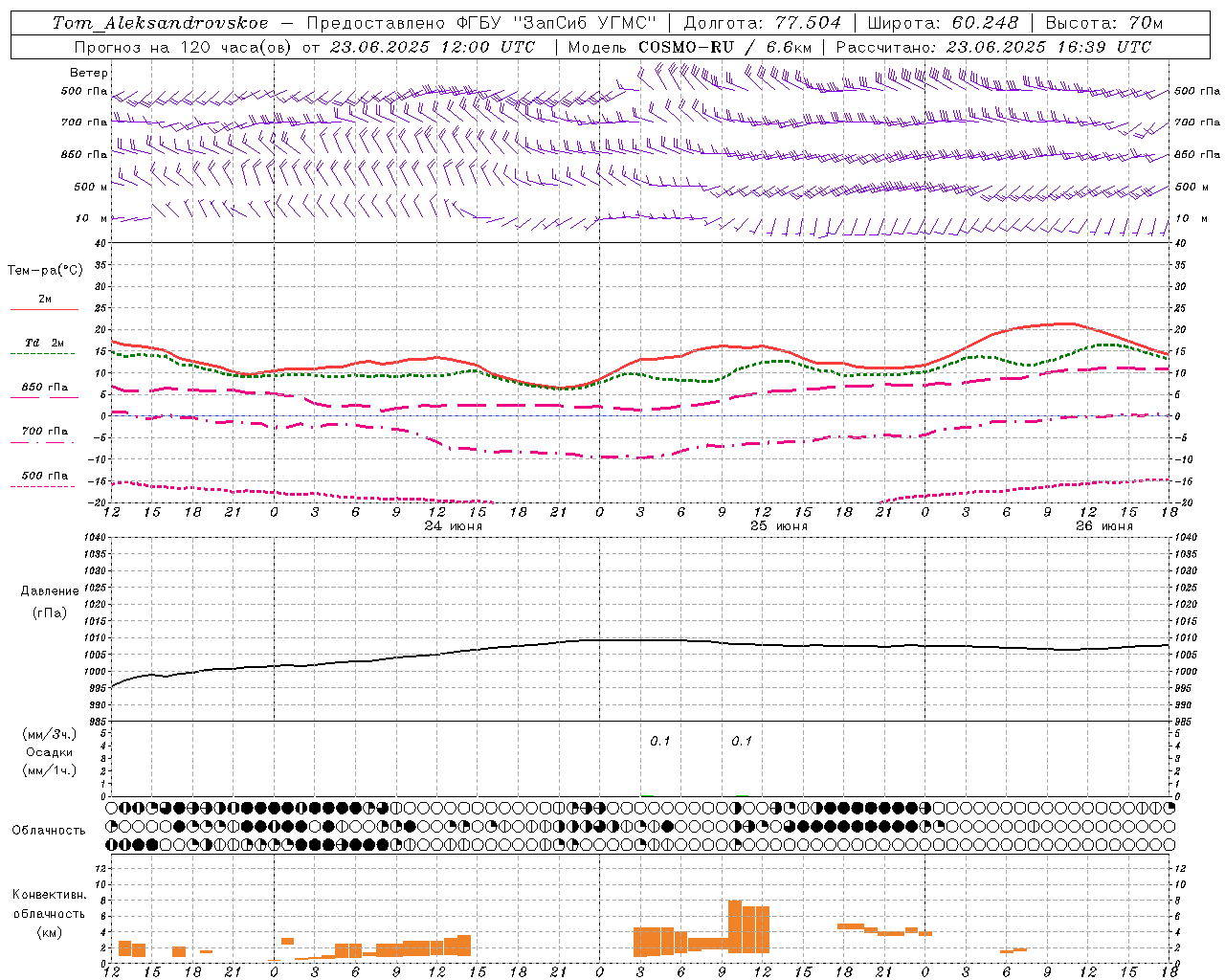Click the right 850 гПа wind level label

tap(1196, 154)
